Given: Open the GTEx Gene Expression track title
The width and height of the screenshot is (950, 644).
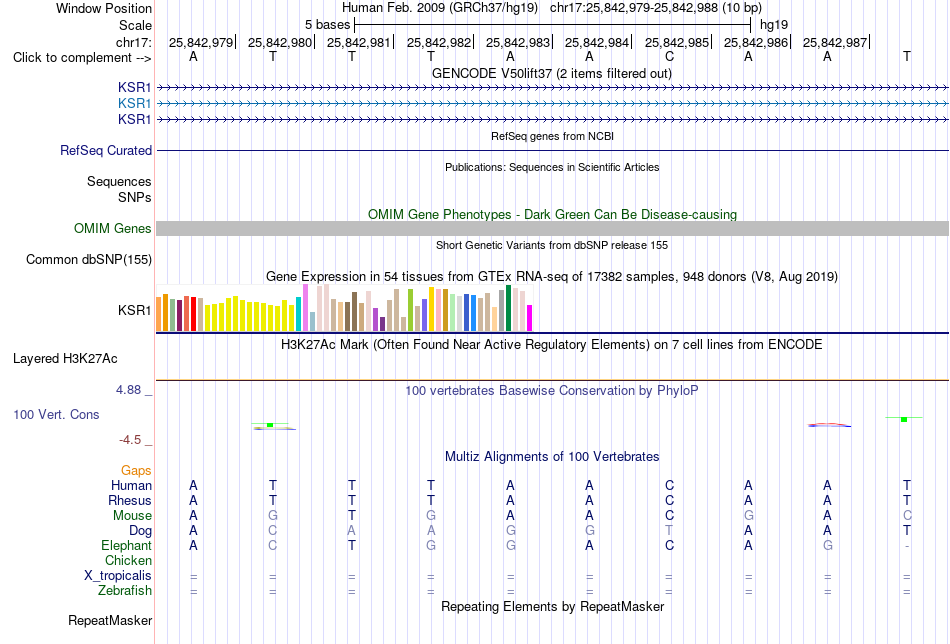Looking at the screenshot, I should (552, 277).
